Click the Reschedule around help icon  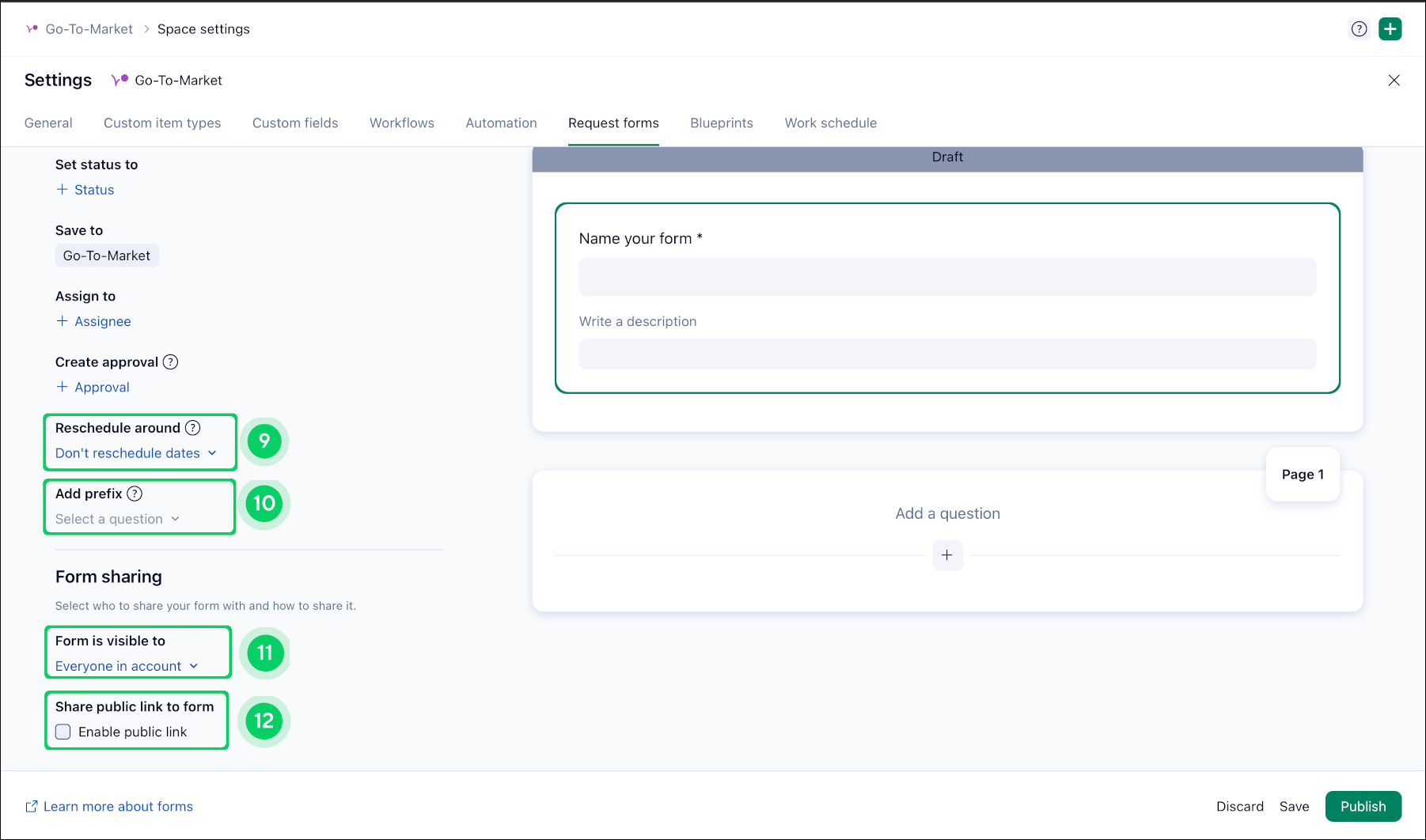click(x=192, y=428)
